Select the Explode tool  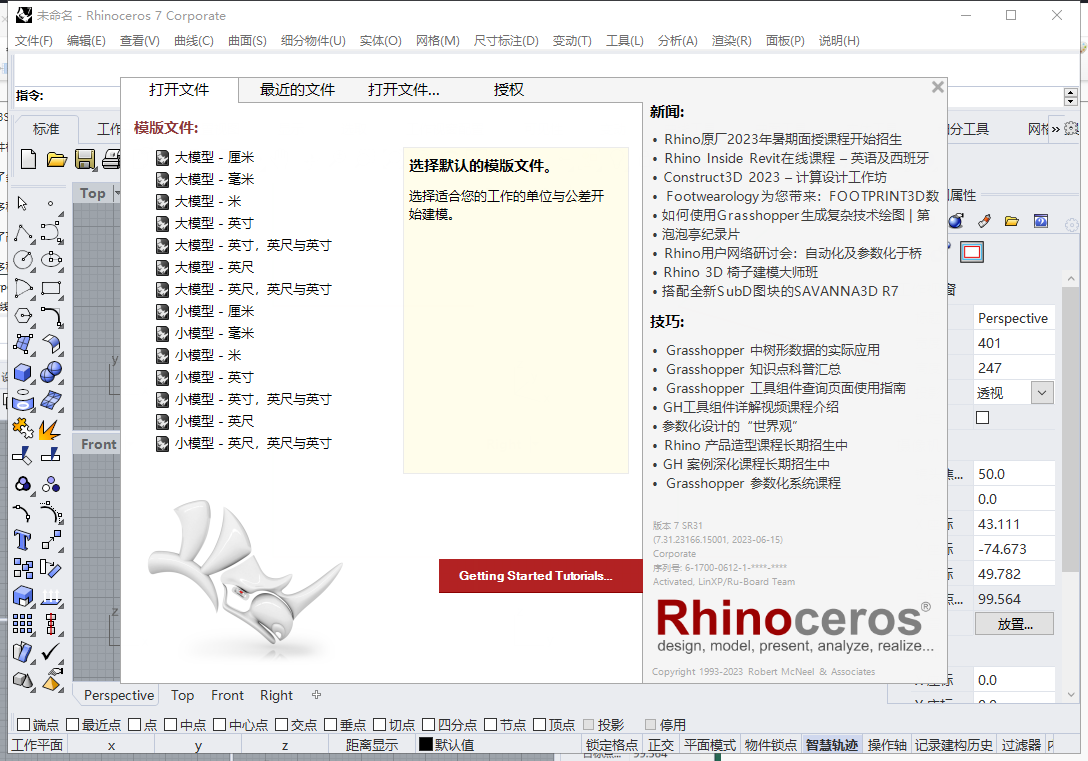pos(49,429)
